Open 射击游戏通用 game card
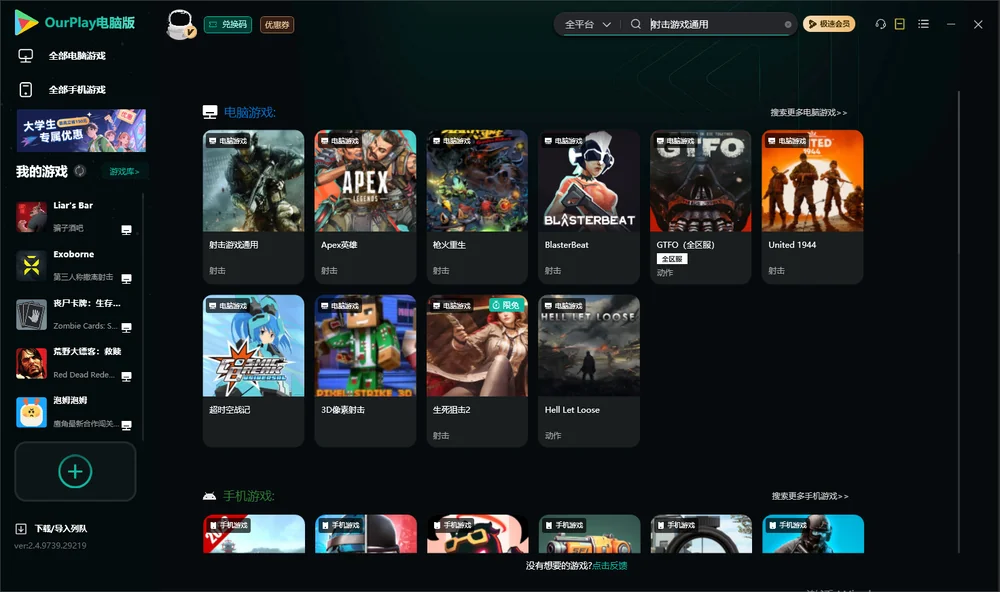Screen dimensions: 1000x592 (x=253, y=207)
